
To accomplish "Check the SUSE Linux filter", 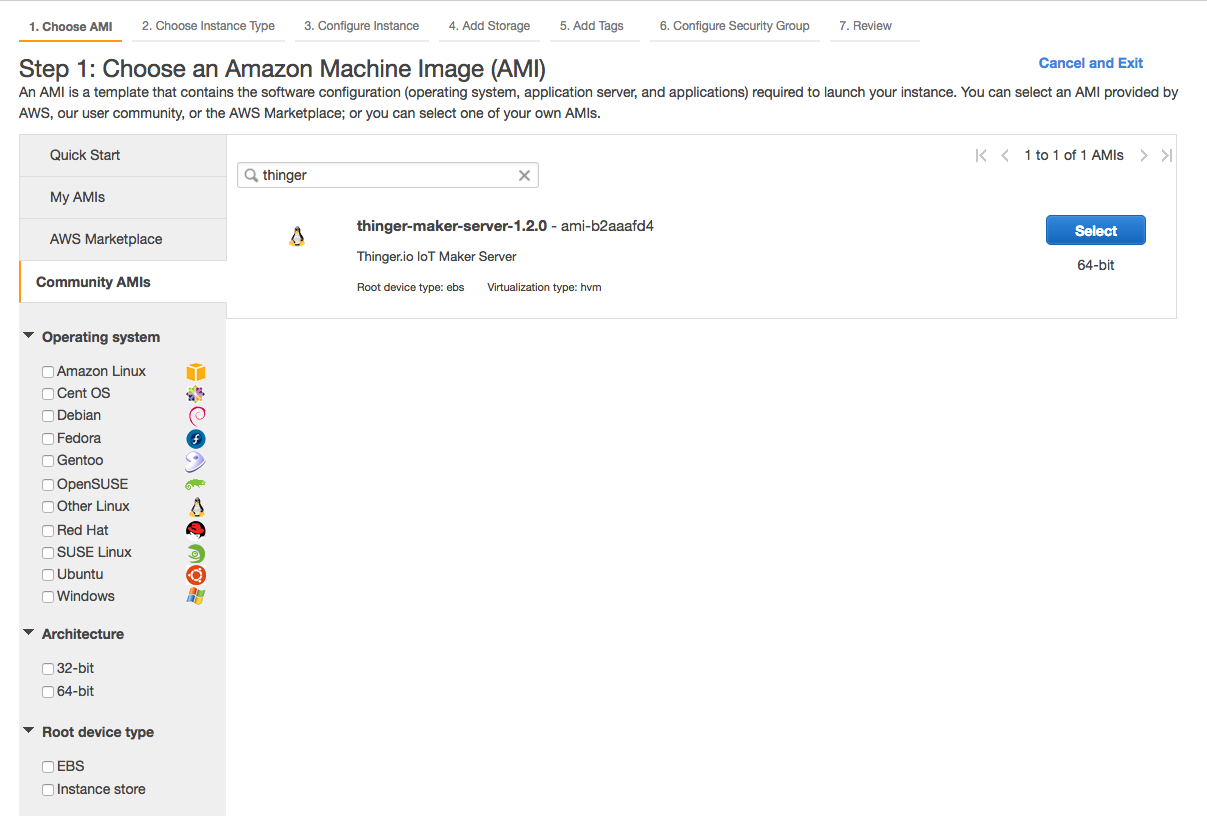I will [x=48, y=553].
